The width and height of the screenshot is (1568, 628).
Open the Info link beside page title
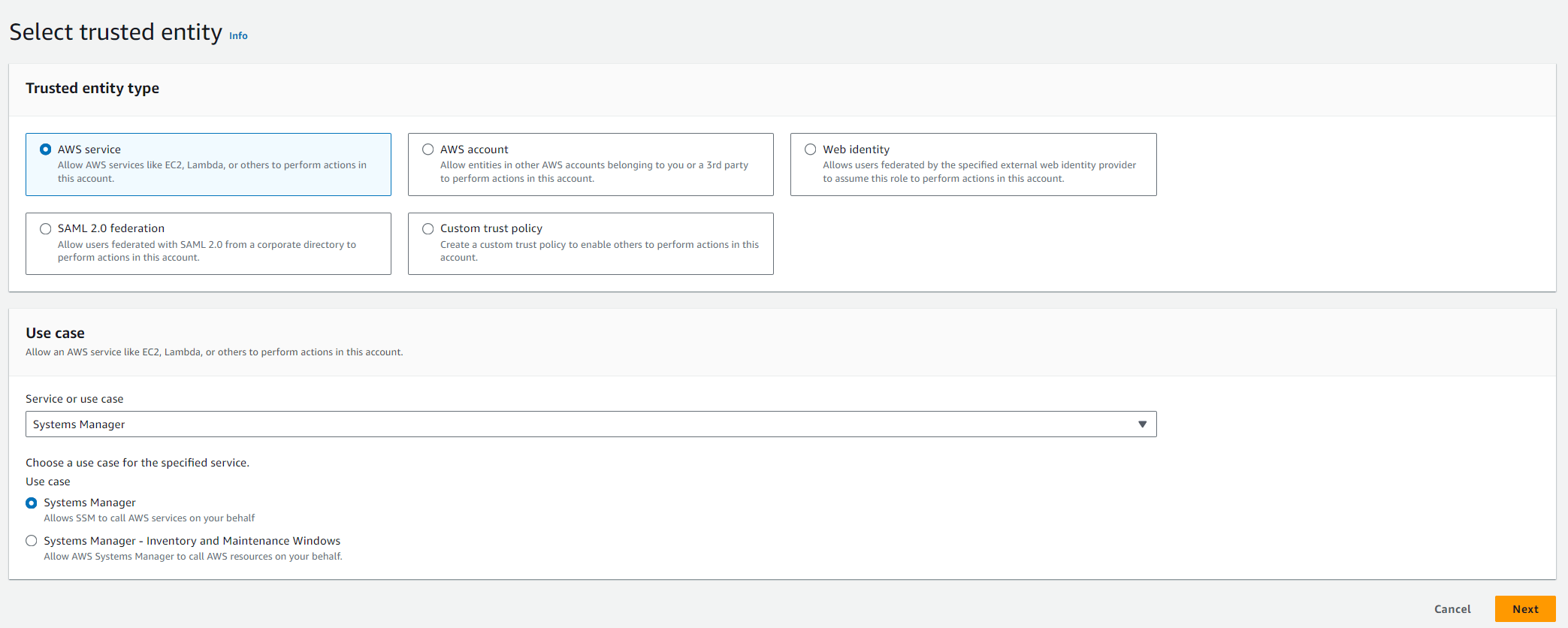(238, 35)
